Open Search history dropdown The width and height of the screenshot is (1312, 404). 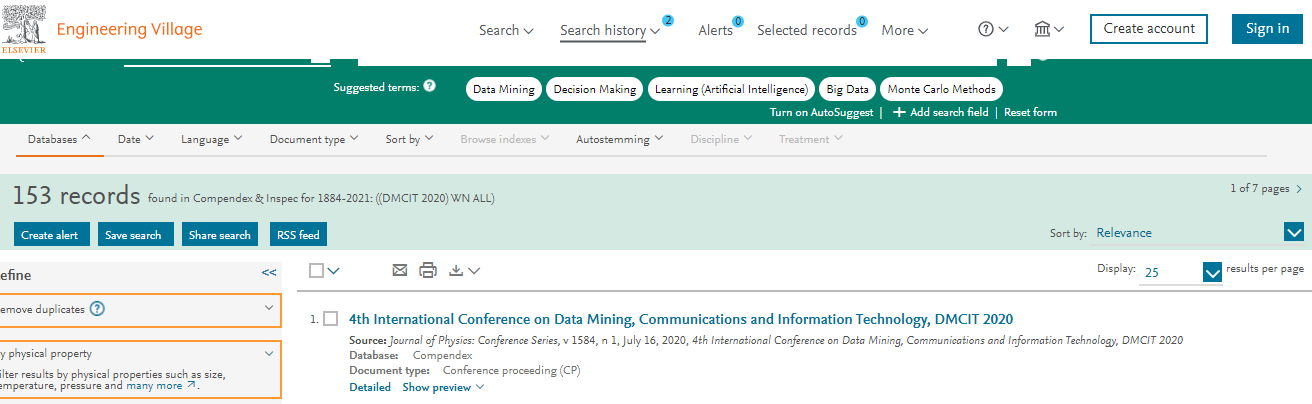coord(610,30)
